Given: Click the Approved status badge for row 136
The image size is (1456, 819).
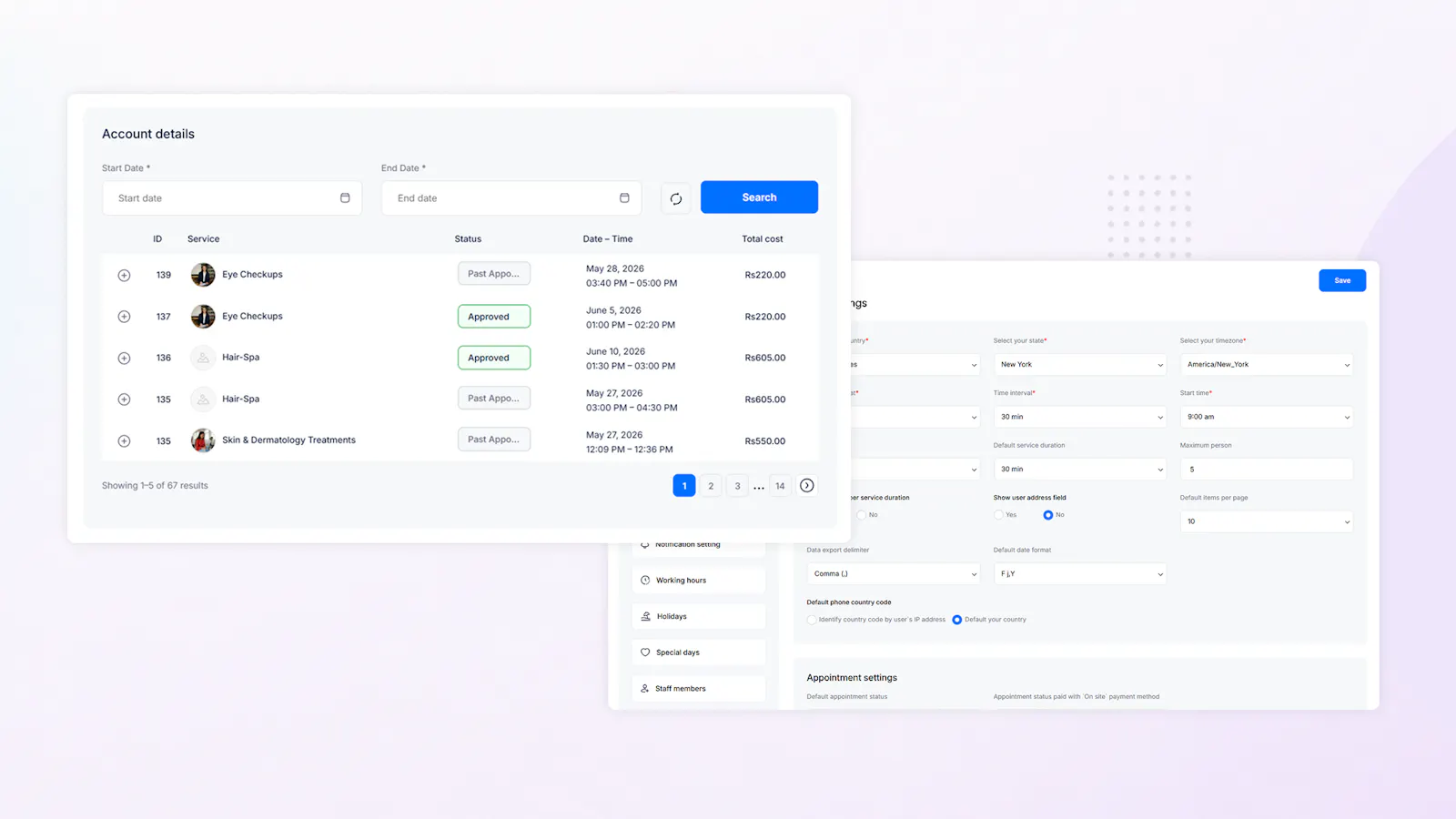Looking at the screenshot, I should point(494,358).
